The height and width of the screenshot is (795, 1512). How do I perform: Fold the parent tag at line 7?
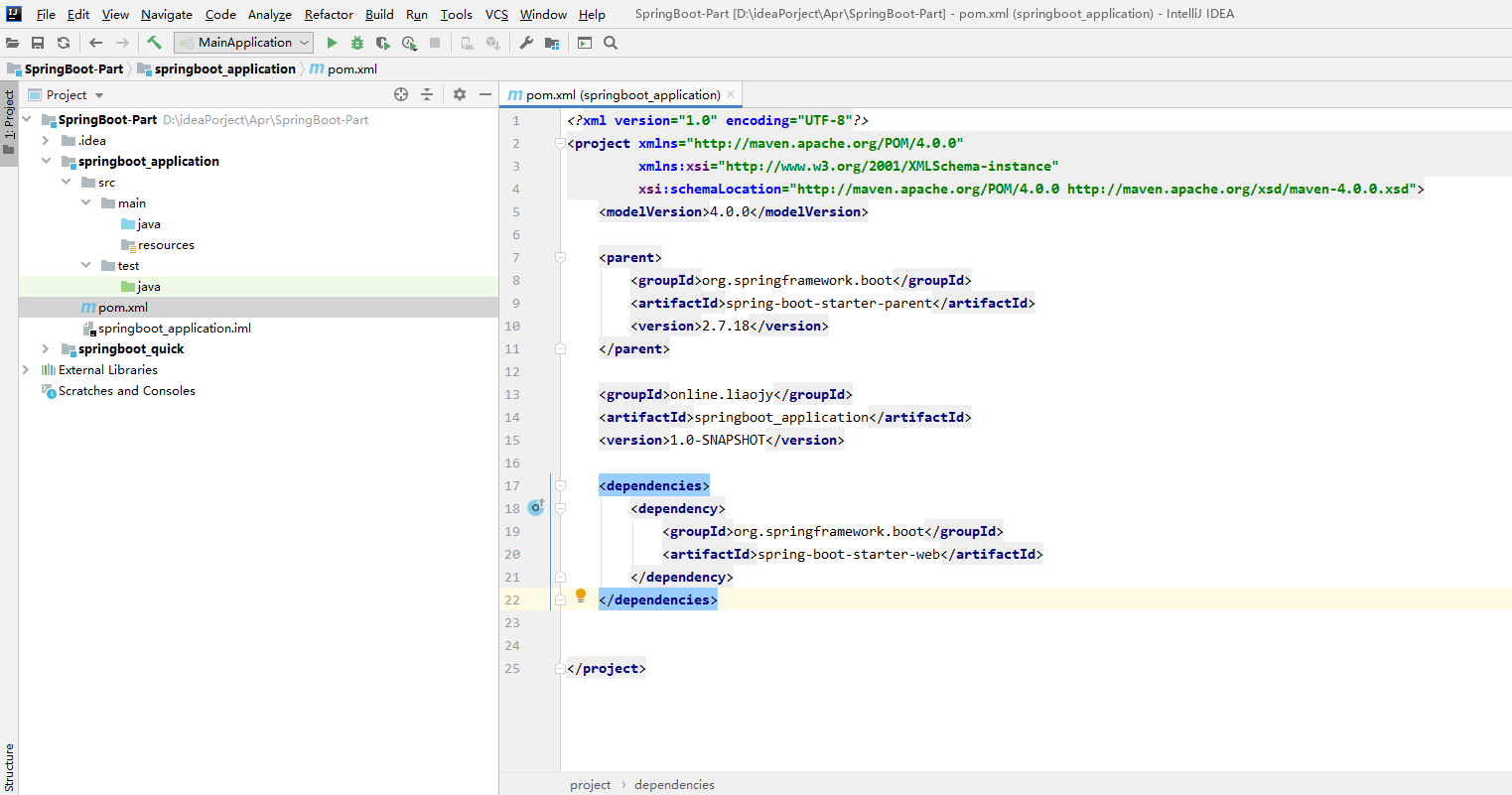(x=560, y=257)
